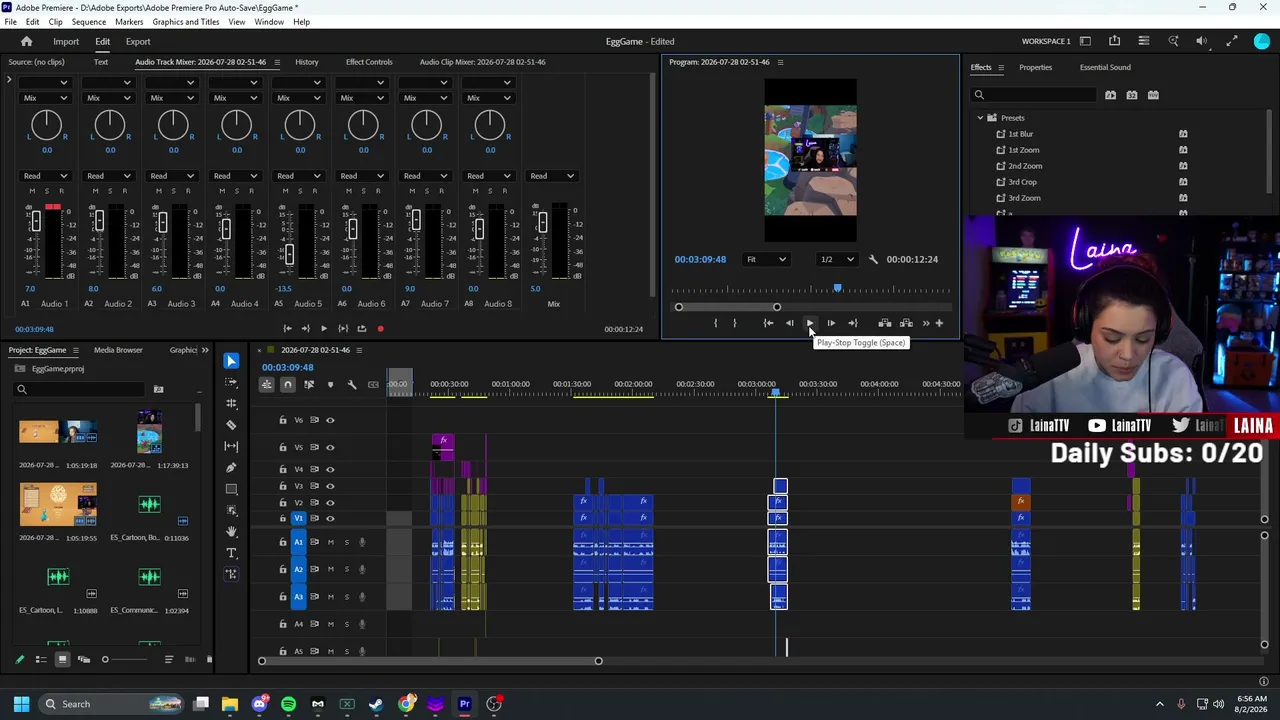This screenshot has height=720, width=1280.
Task: Switch to the History tab
Action: tap(307, 62)
